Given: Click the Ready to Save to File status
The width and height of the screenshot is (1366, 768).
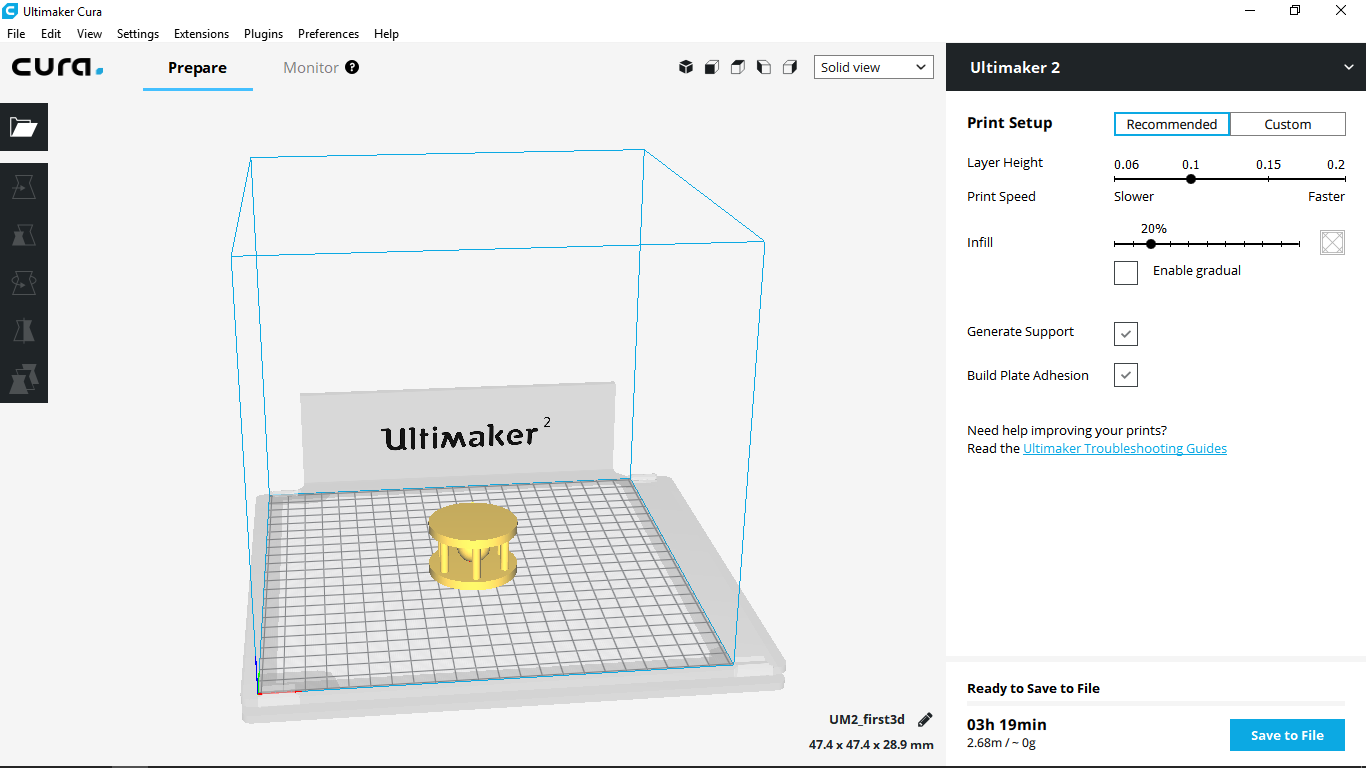Looking at the screenshot, I should coord(1033,688).
